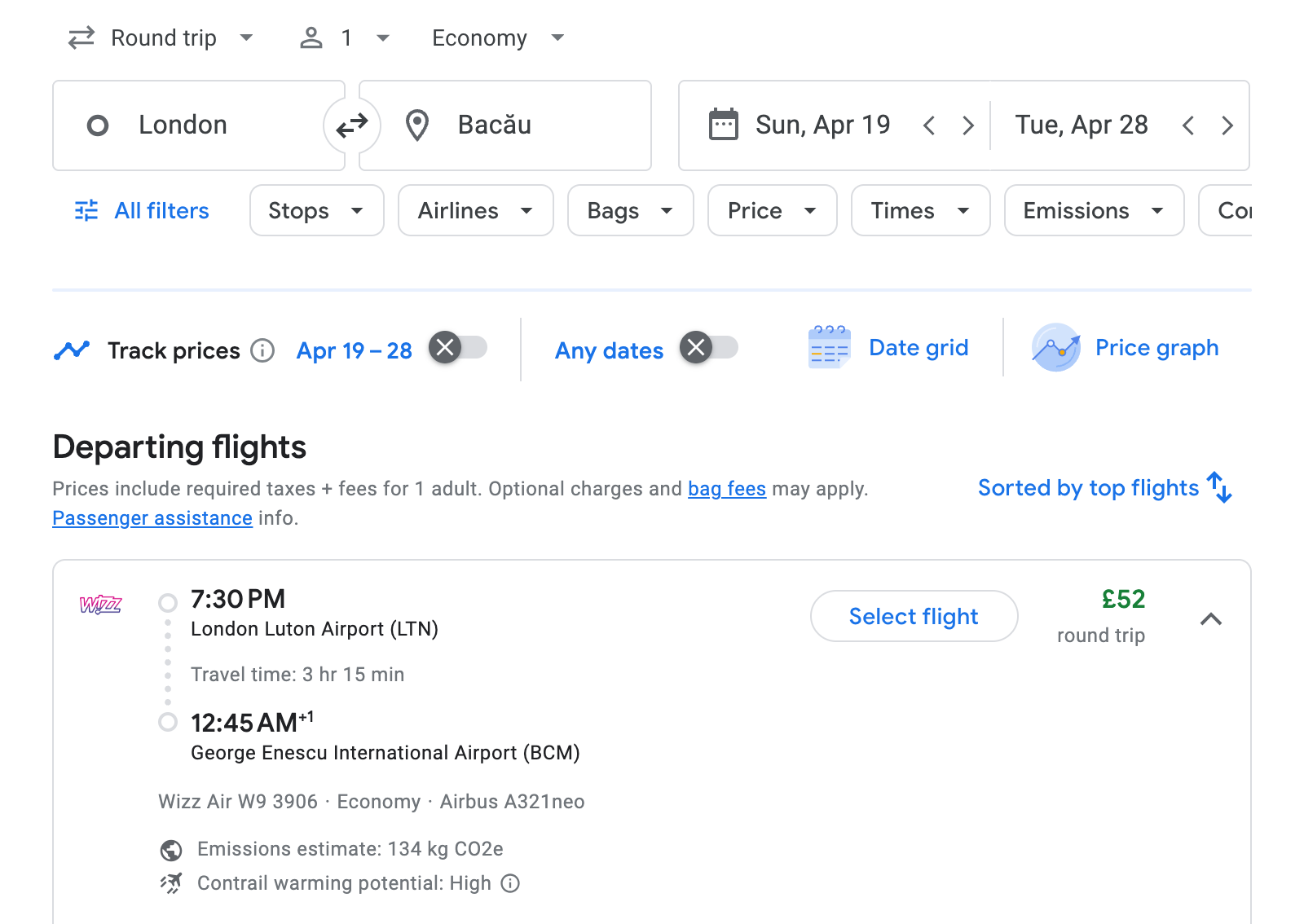Click the contrail warming potential info icon
Image resolution: width=1304 pixels, height=924 pixels.
tap(510, 883)
